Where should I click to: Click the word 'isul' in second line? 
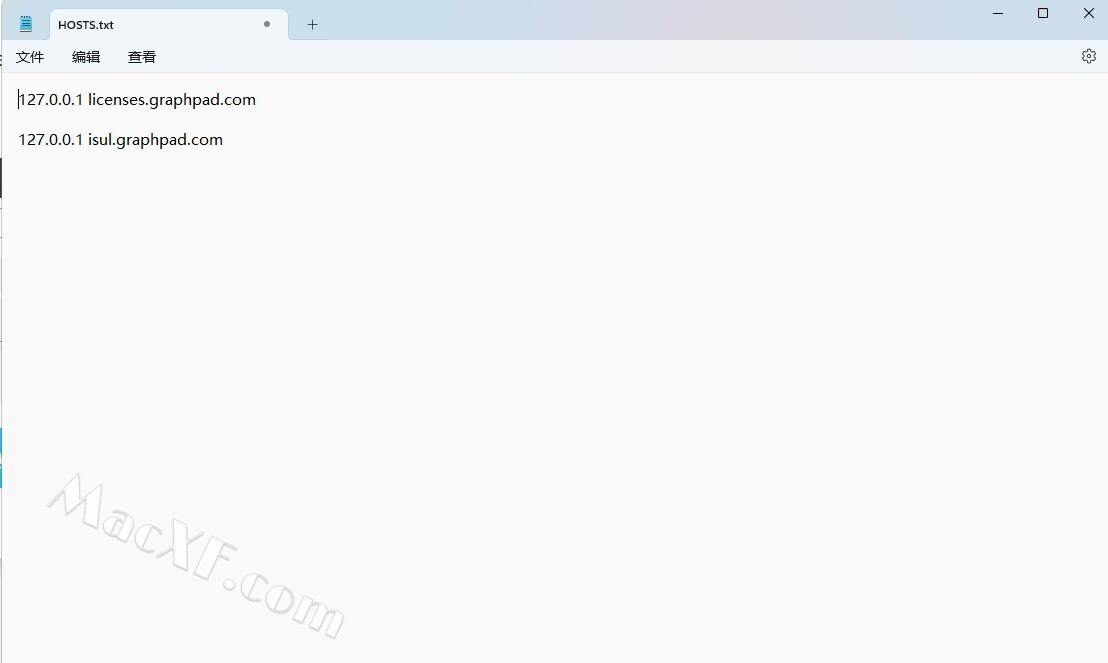click(100, 140)
